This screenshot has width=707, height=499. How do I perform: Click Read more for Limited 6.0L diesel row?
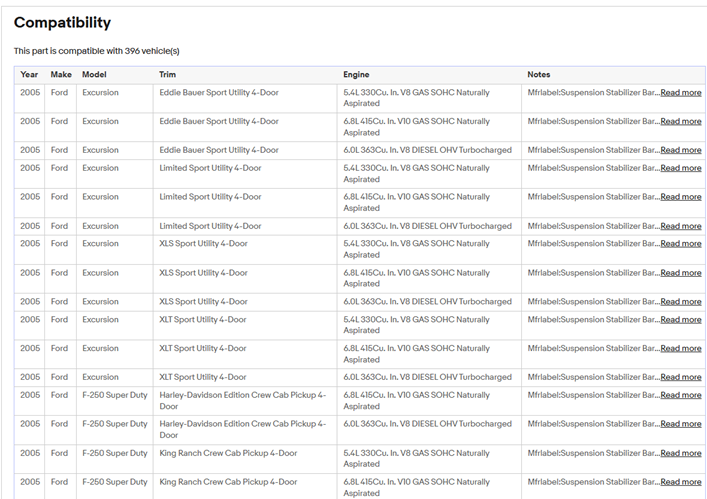click(x=680, y=227)
